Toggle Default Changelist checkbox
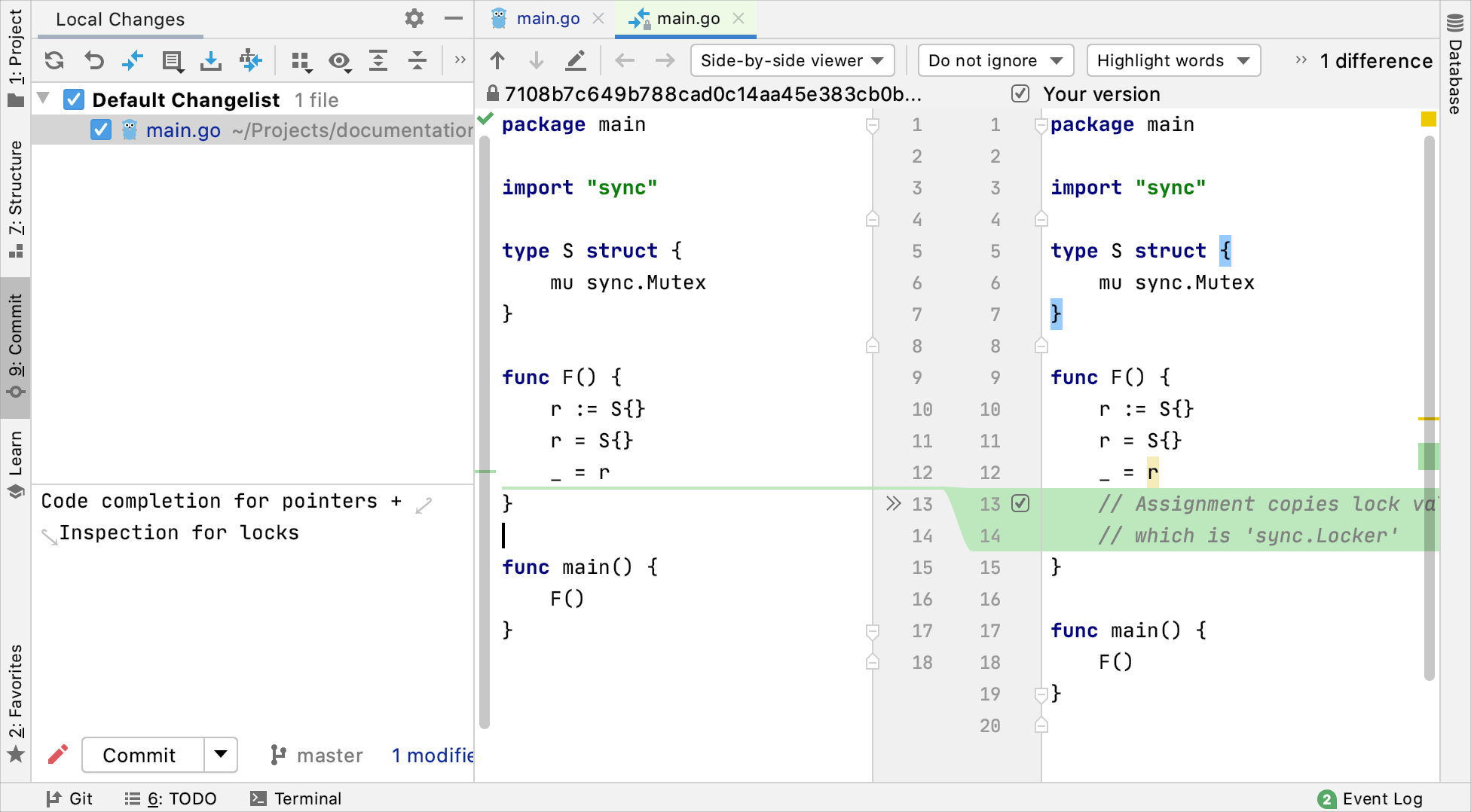 pos(74,99)
